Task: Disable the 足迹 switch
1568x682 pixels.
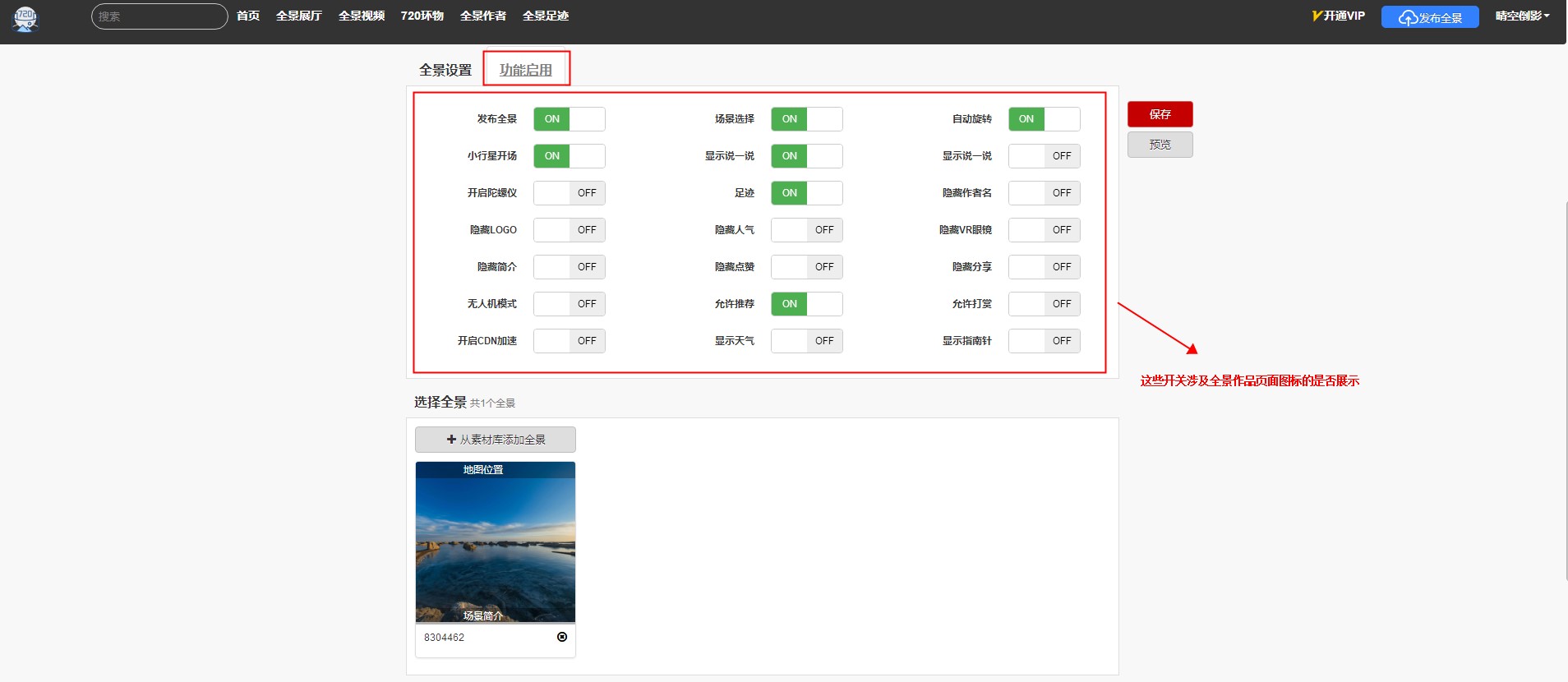Action: 807,193
